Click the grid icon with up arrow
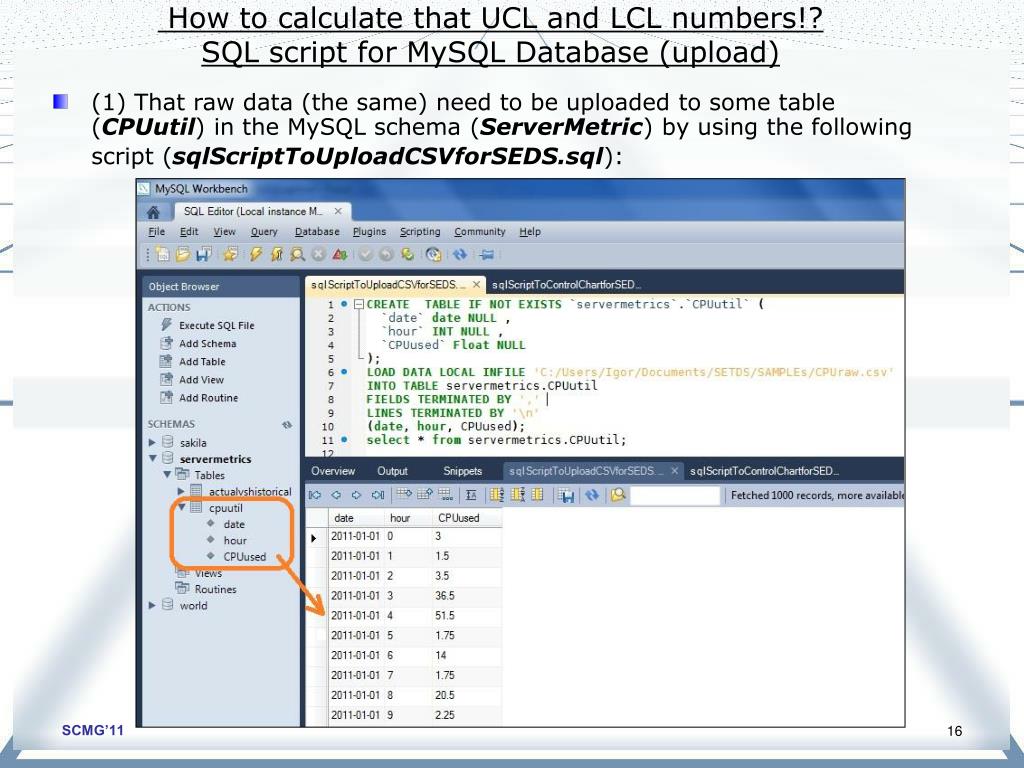Viewport: 1024px width, 768px height. [424, 494]
